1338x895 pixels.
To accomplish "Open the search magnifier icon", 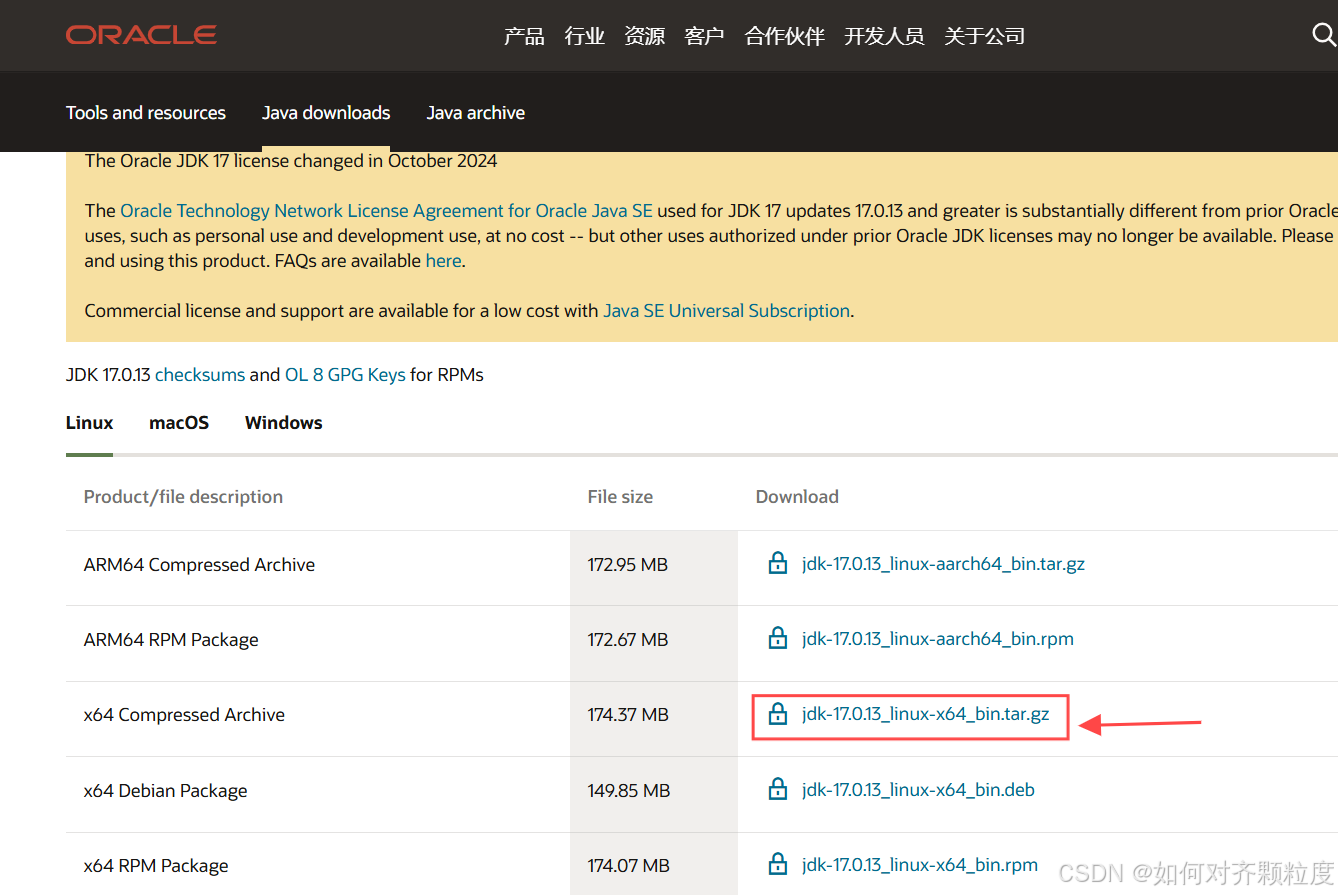I will (1324, 35).
